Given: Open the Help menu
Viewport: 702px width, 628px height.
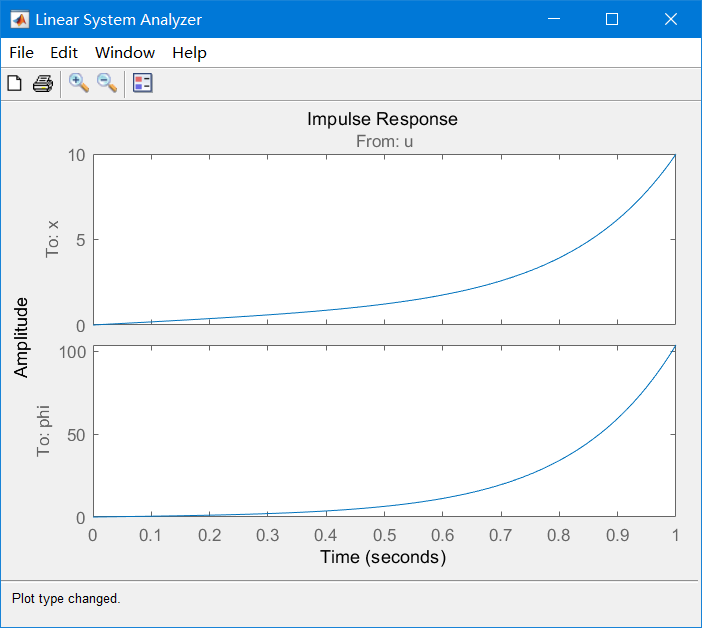Looking at the screenshot, I should [189, 53].
